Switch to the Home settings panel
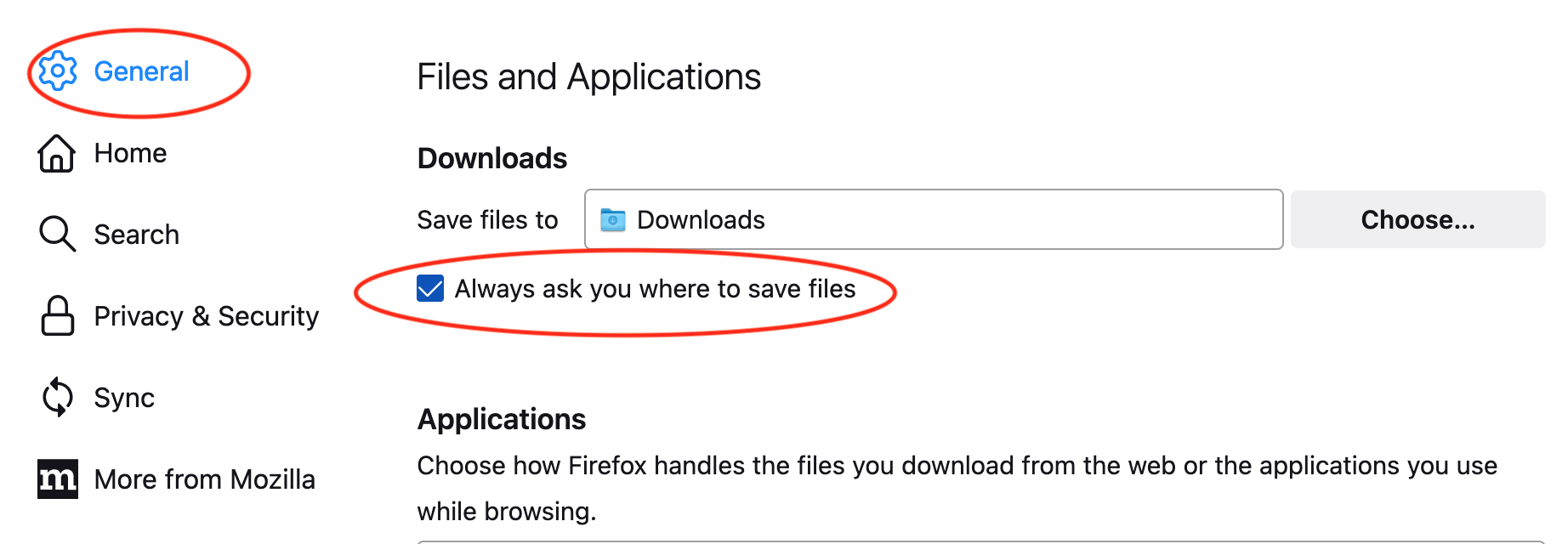Viewport: 1568px width, 544px height. pyautogui.click(x=130, y=153)
